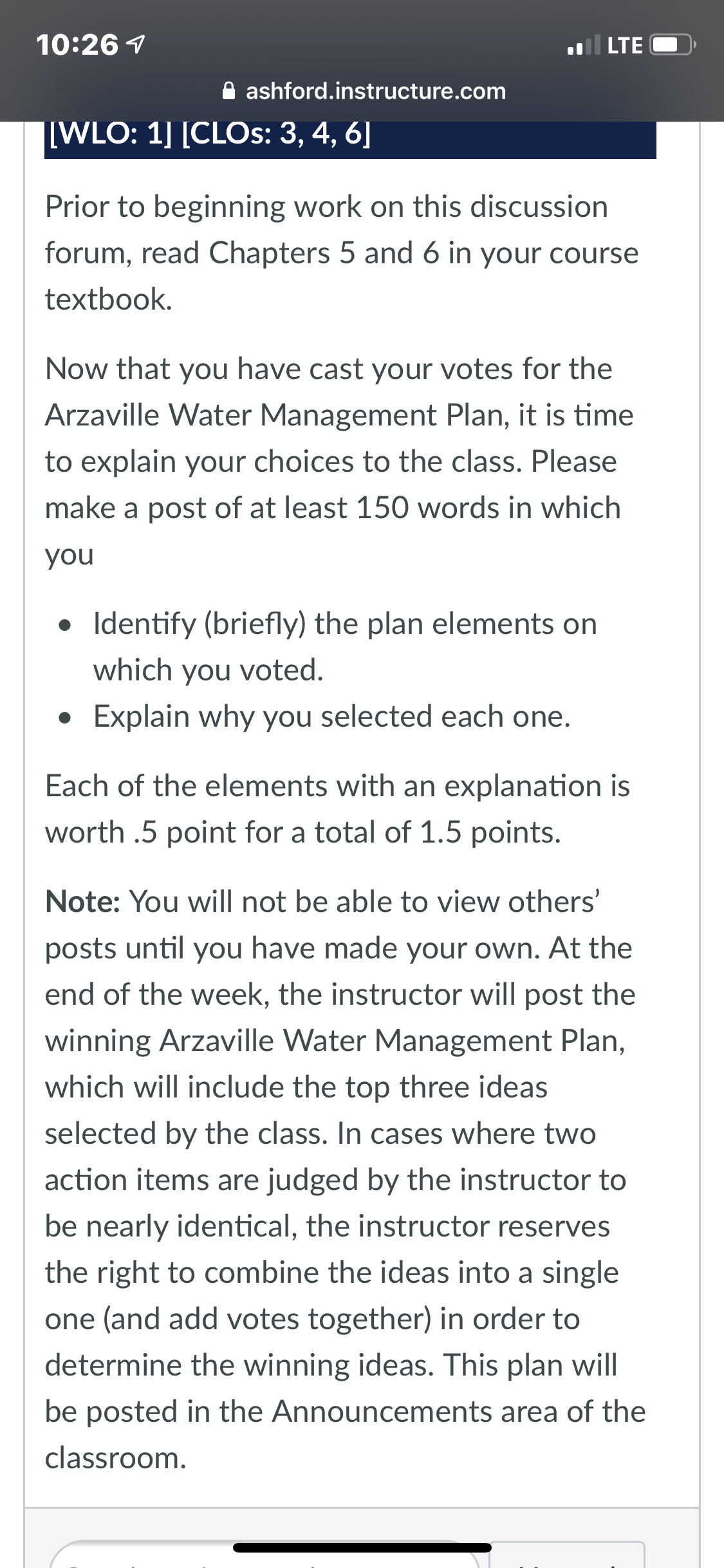Image resolution: width=724 pixels, height=1568 pixels.
Task: Tap 'Prior to beginning work' paragraph
Action: click(342, 253)
